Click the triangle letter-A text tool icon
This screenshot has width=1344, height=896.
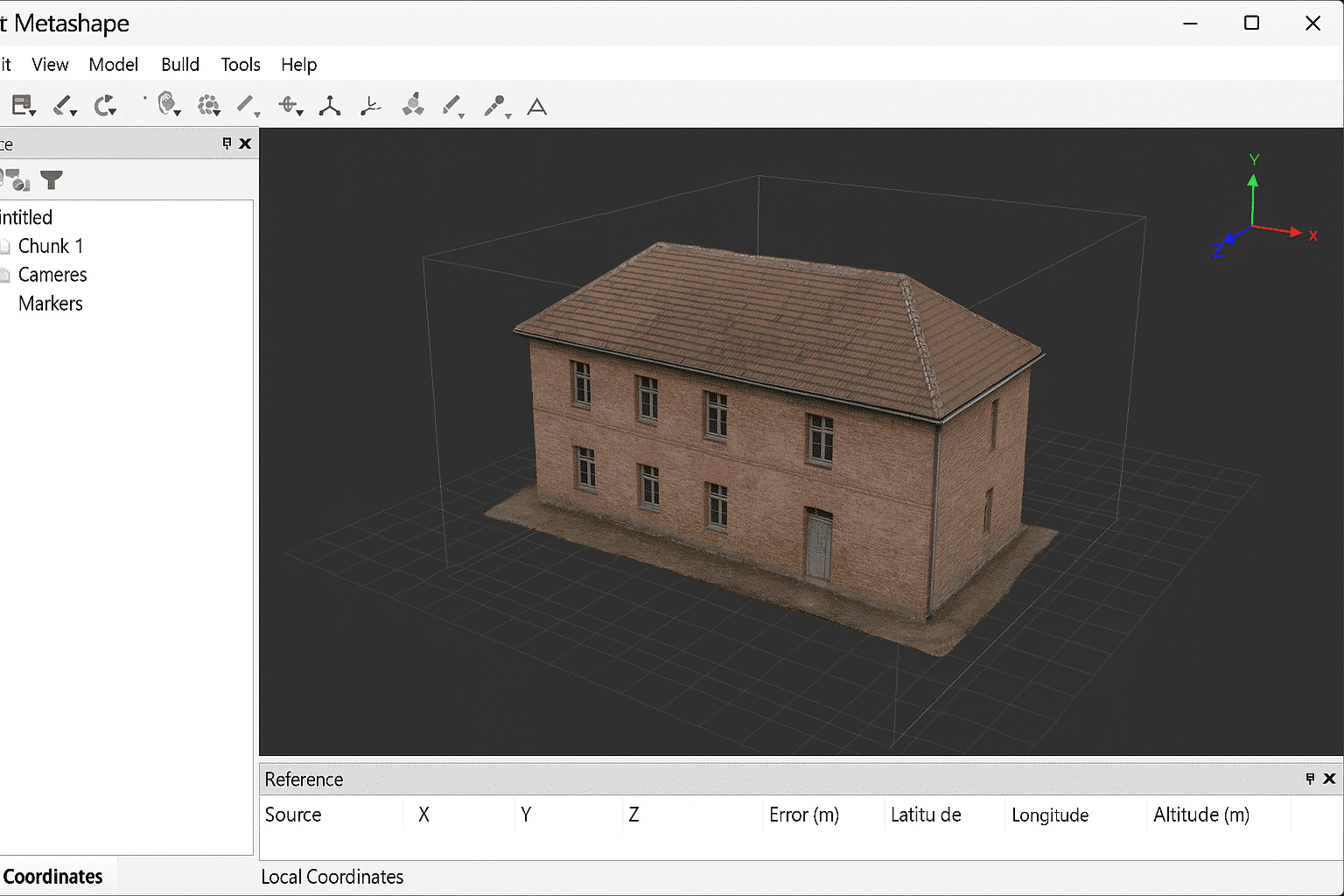(x=537, y=107)
